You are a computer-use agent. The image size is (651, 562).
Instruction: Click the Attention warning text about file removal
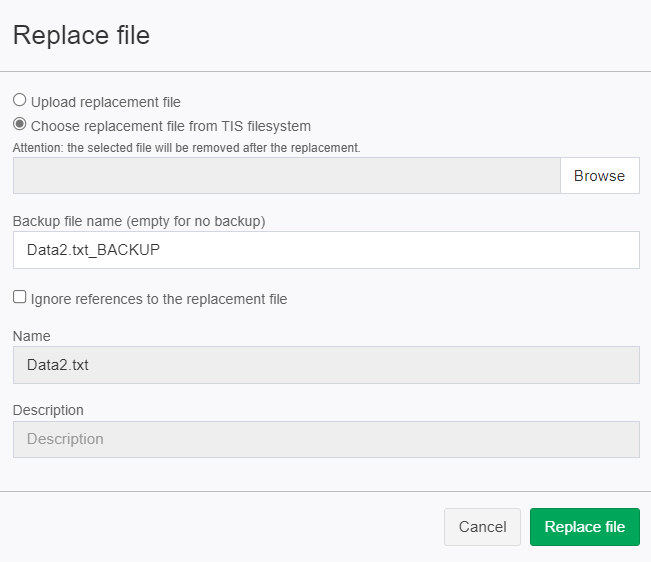pyautogui.click(x=186, y=148)
